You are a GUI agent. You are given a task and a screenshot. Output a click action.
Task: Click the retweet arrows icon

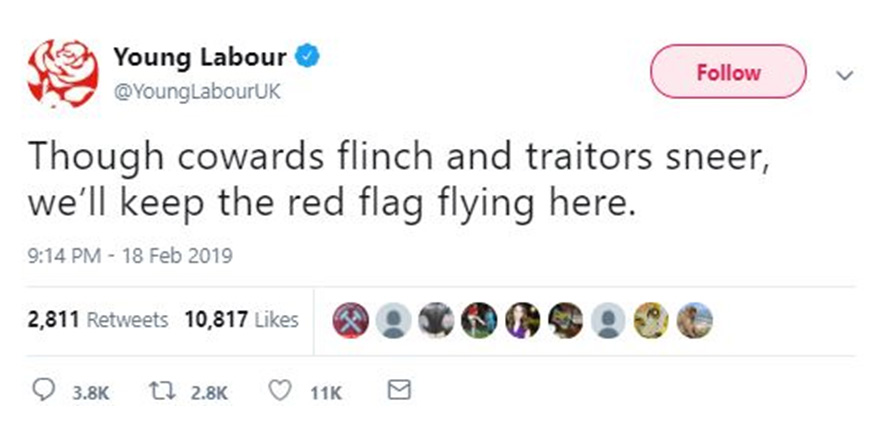click(x=163, y=392)
